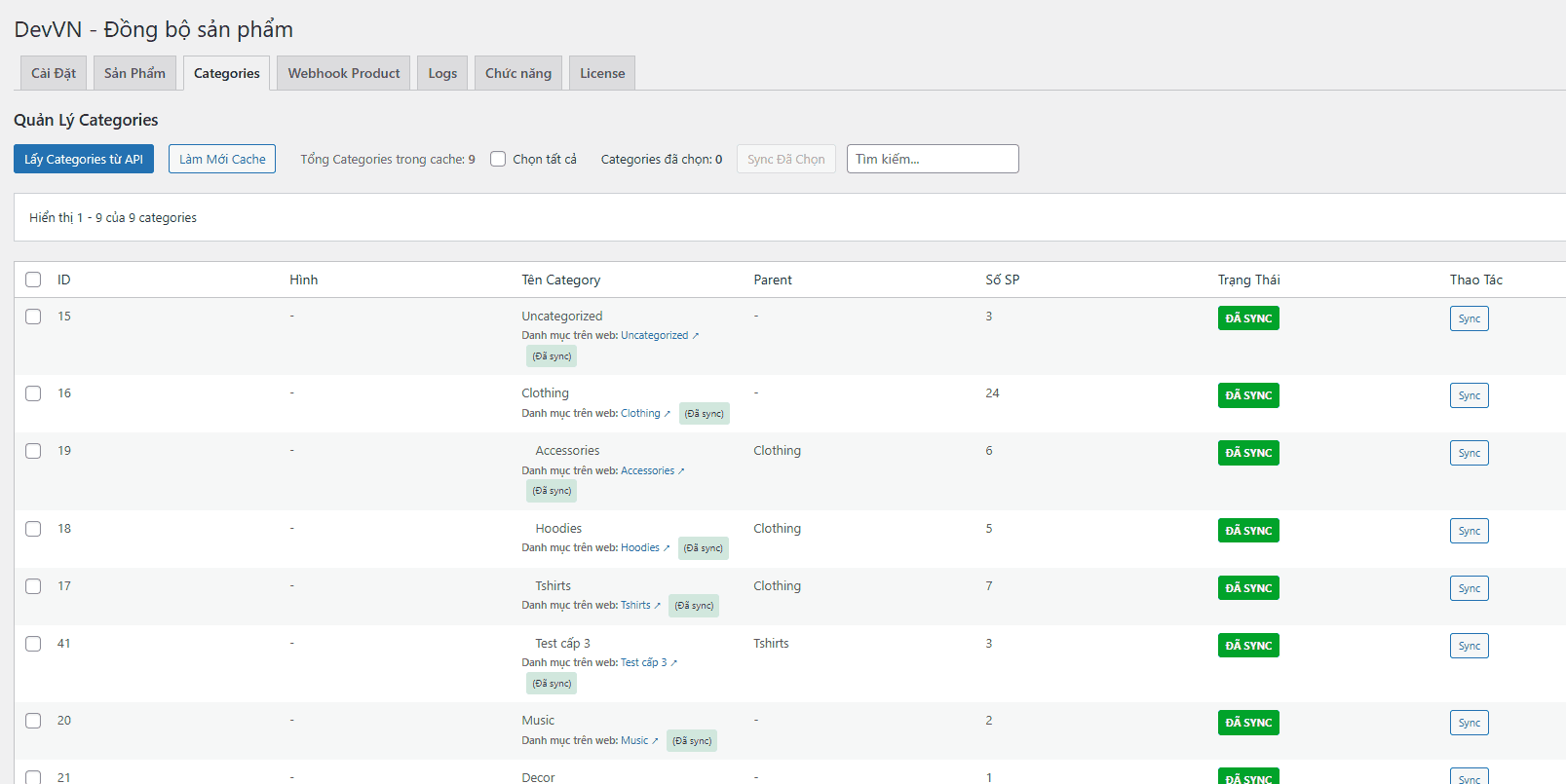Toggle the table header select-all checkbox

click(33, 280)
